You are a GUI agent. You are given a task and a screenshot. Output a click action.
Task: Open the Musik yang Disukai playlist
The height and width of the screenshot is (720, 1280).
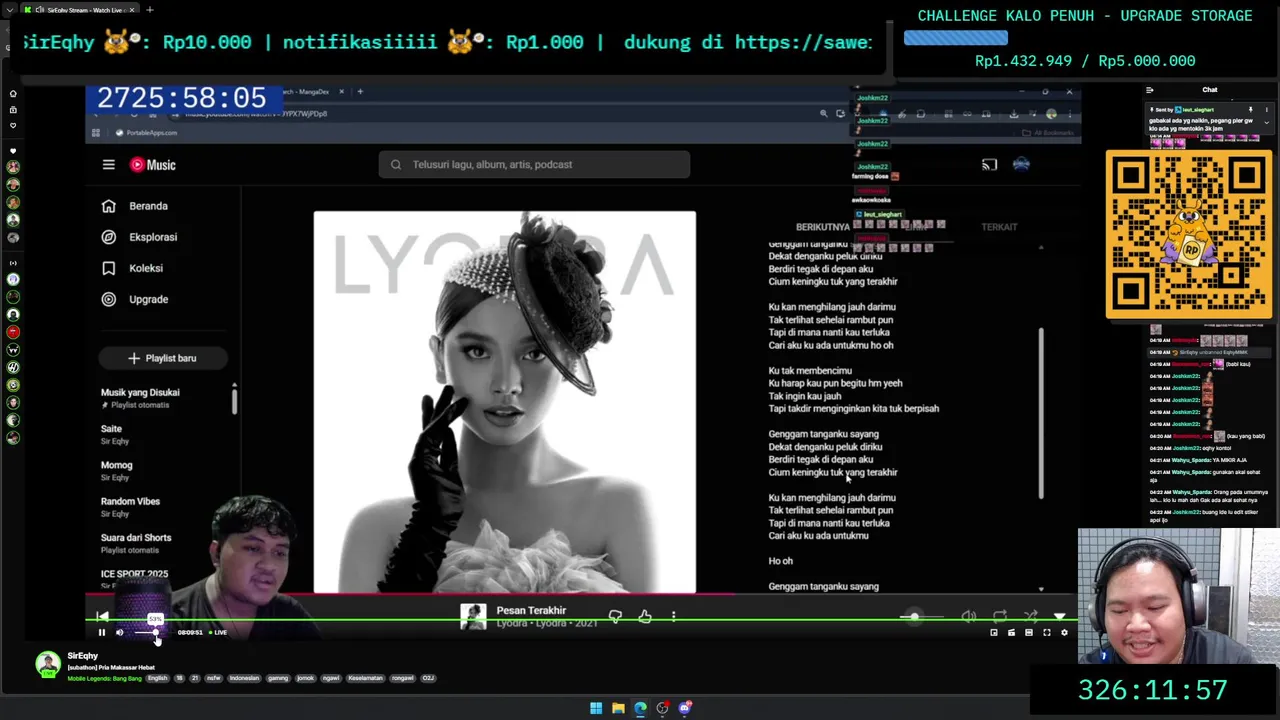[140, 398]
